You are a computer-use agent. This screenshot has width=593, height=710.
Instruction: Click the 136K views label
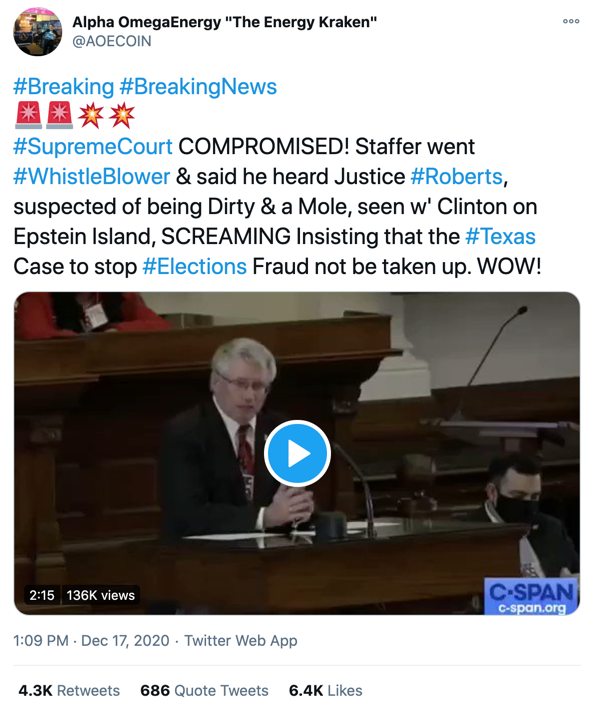100,595
